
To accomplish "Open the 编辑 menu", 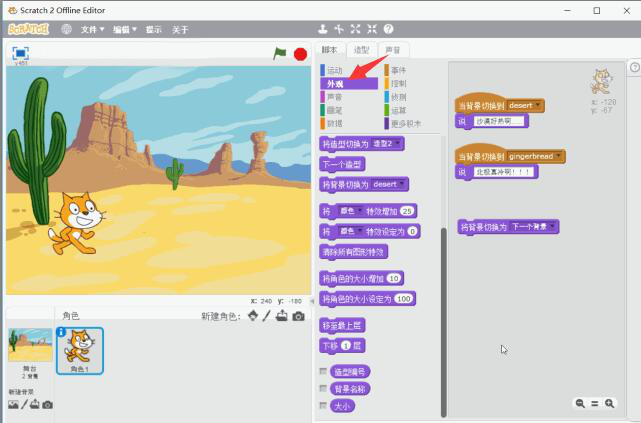I will [x=125, y=29].
